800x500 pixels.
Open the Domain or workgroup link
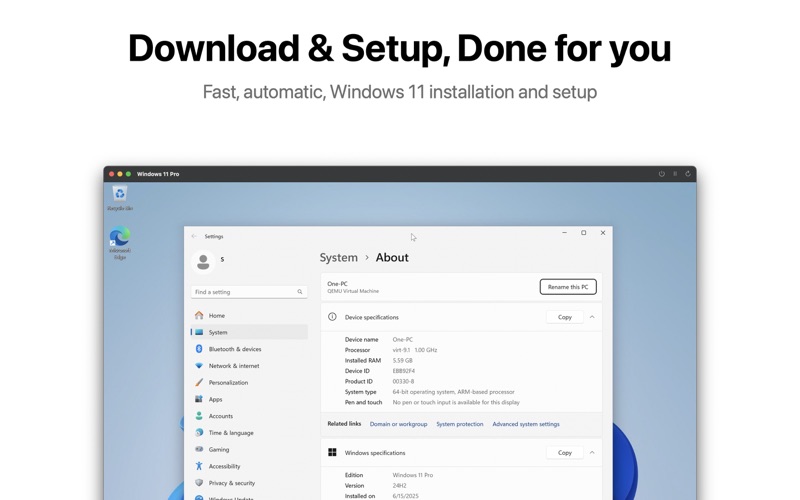(x=398, y=424)
